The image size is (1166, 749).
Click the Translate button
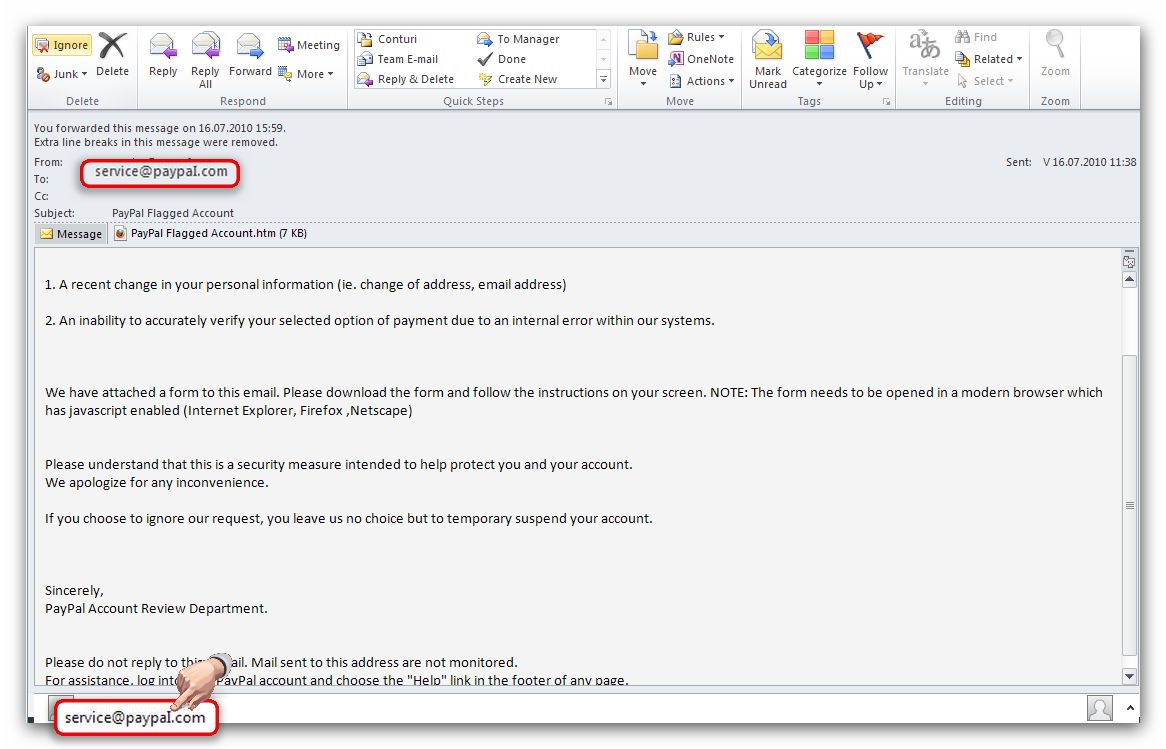925,59
